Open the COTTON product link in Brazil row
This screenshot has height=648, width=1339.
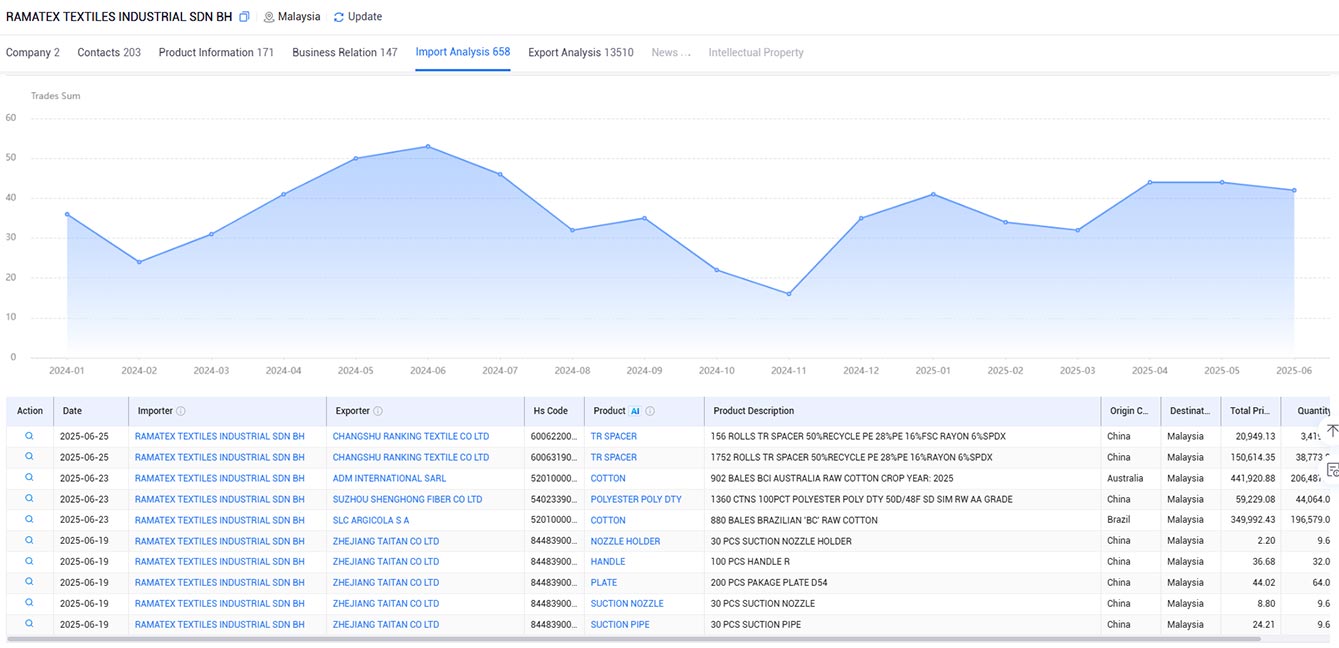[608, 520]
